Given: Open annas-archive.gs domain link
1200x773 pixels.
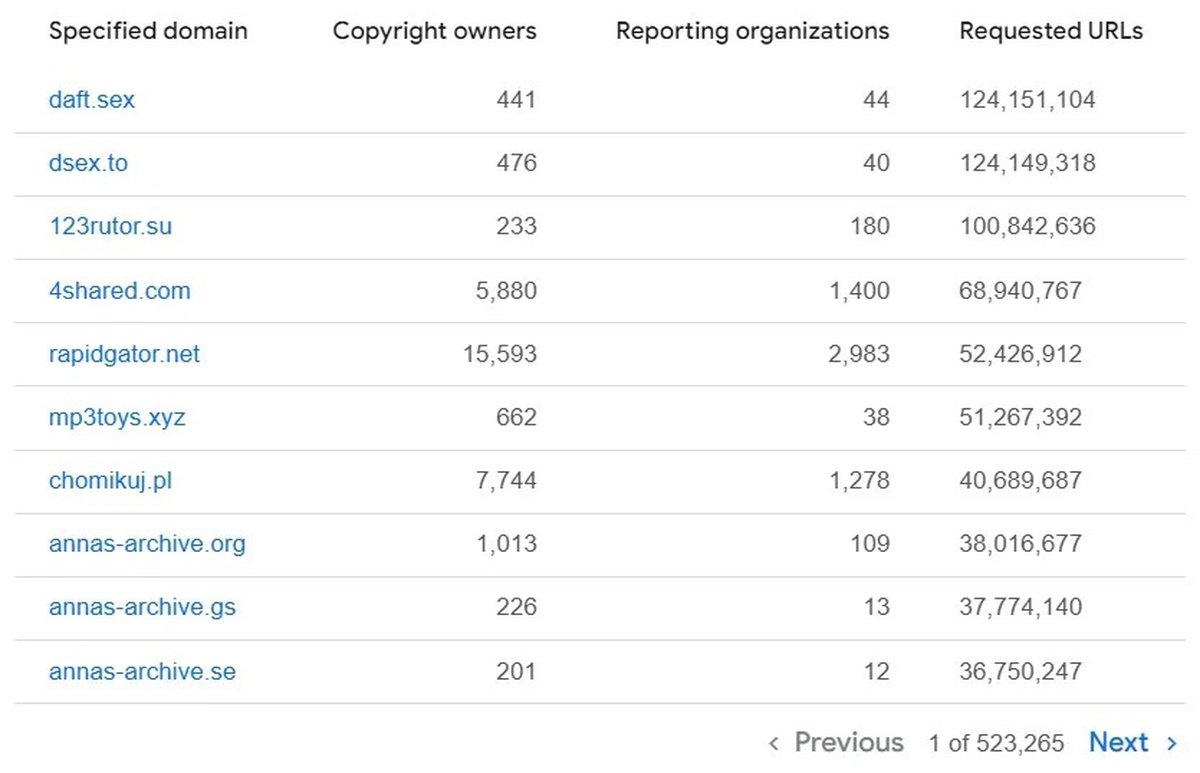Looking at the screenshot, I should (142, 607).
